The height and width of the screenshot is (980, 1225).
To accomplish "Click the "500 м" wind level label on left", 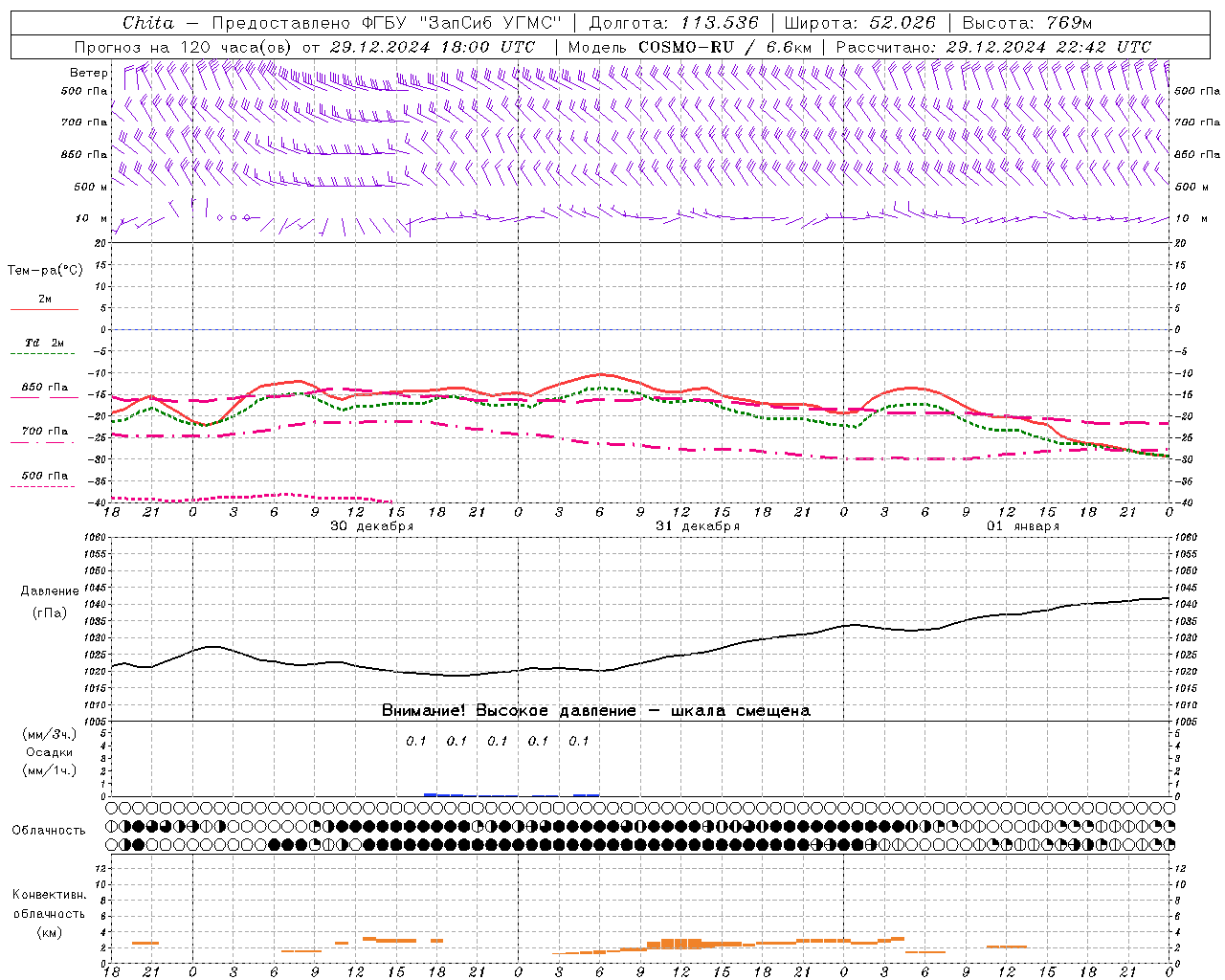I will pyautogui.click(x=91, y=188).
